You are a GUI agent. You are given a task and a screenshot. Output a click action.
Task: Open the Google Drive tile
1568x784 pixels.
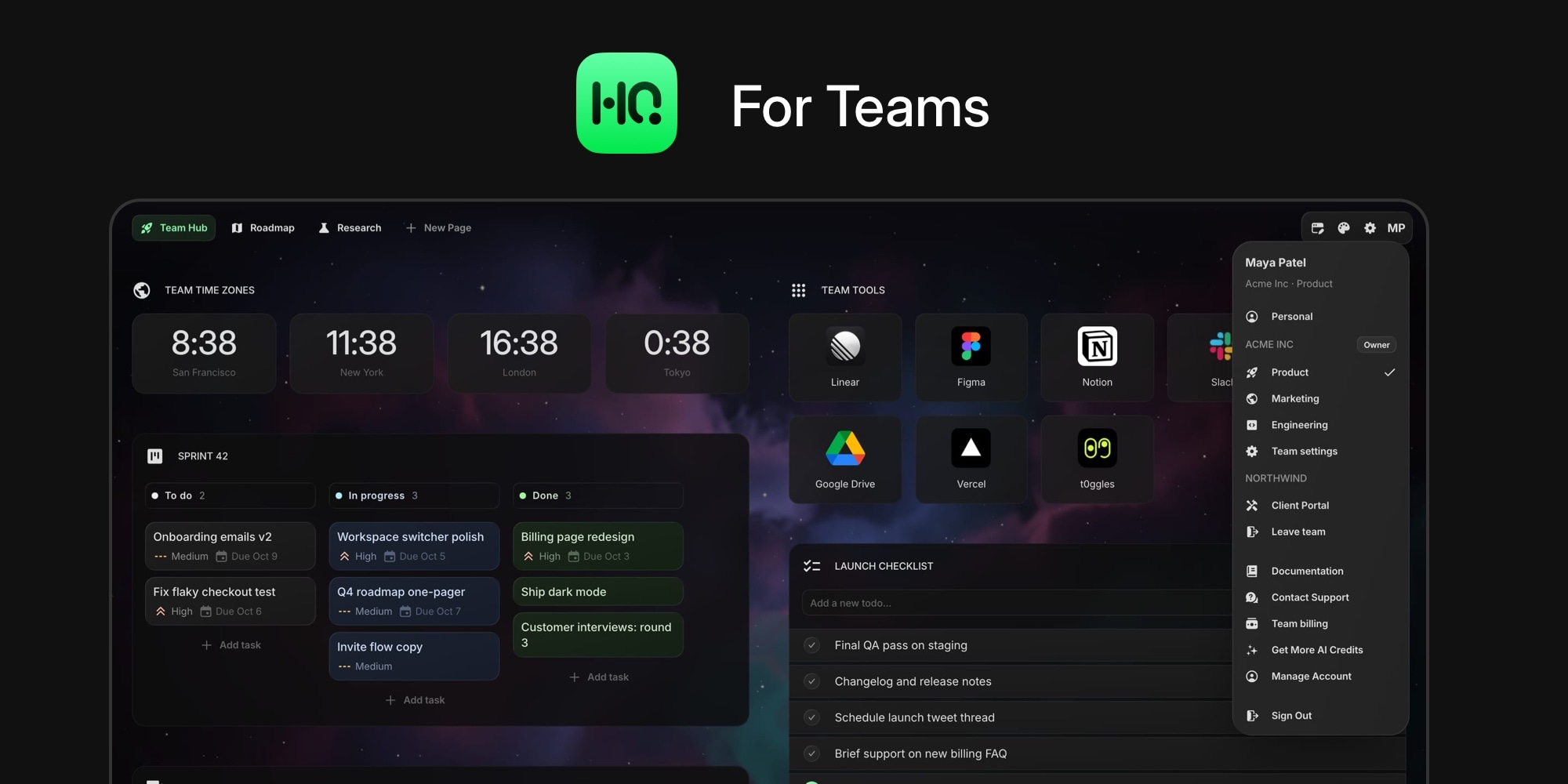click(x=845, y=459)
